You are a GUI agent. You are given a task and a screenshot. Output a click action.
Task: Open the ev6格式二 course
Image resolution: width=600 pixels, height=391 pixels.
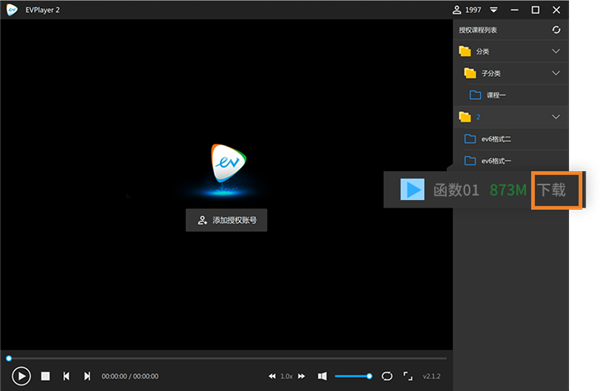coord(511,138)
